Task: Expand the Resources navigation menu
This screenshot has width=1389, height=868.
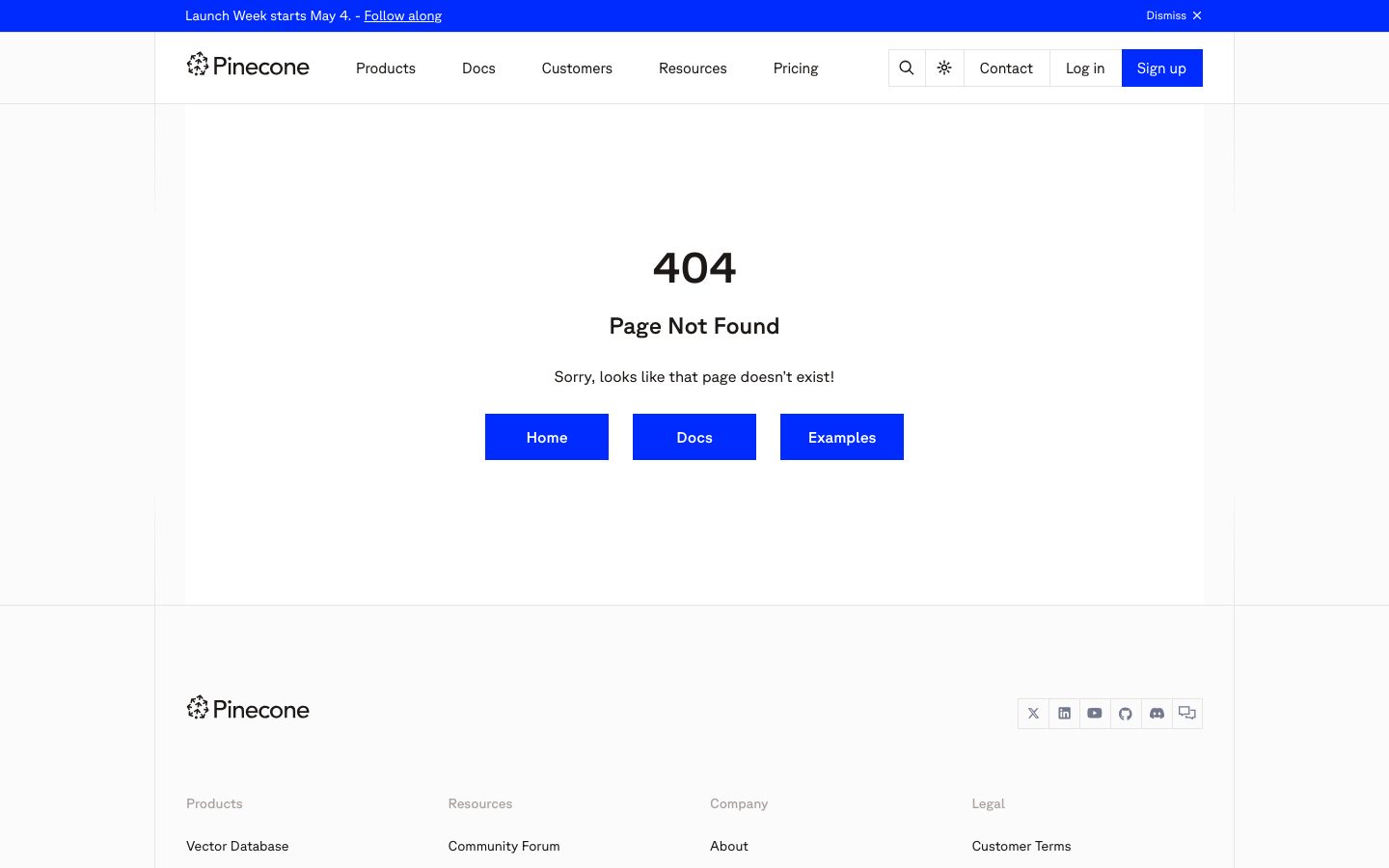Action: (693, 68)
